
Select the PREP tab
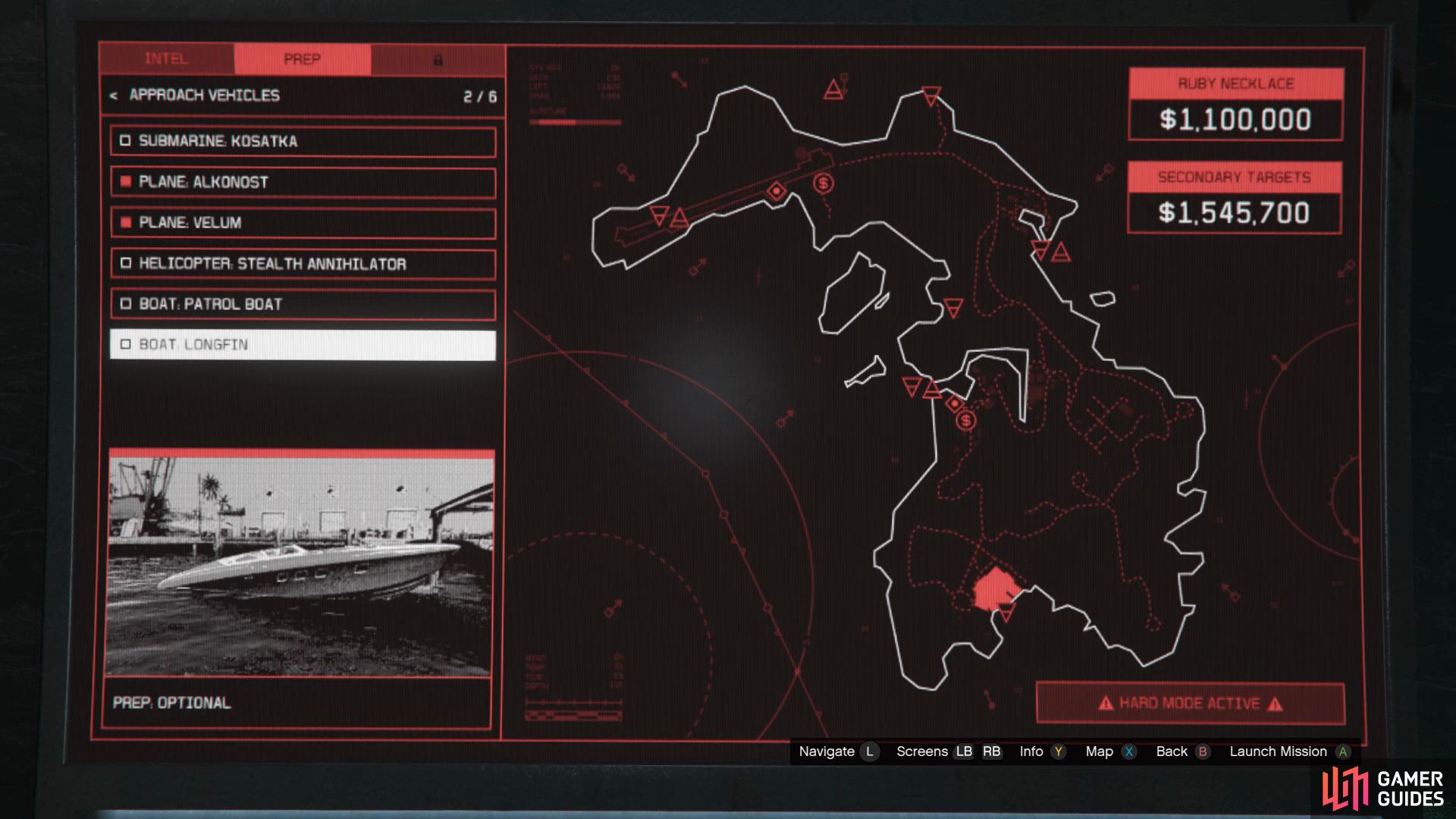[303, 59]
